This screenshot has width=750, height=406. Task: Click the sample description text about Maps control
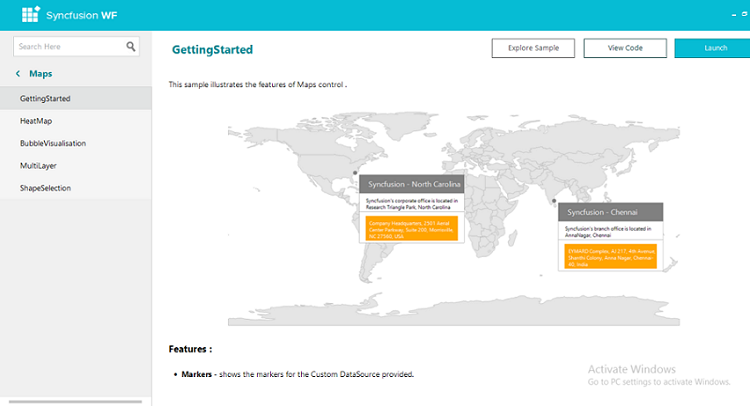click(257, 85)
